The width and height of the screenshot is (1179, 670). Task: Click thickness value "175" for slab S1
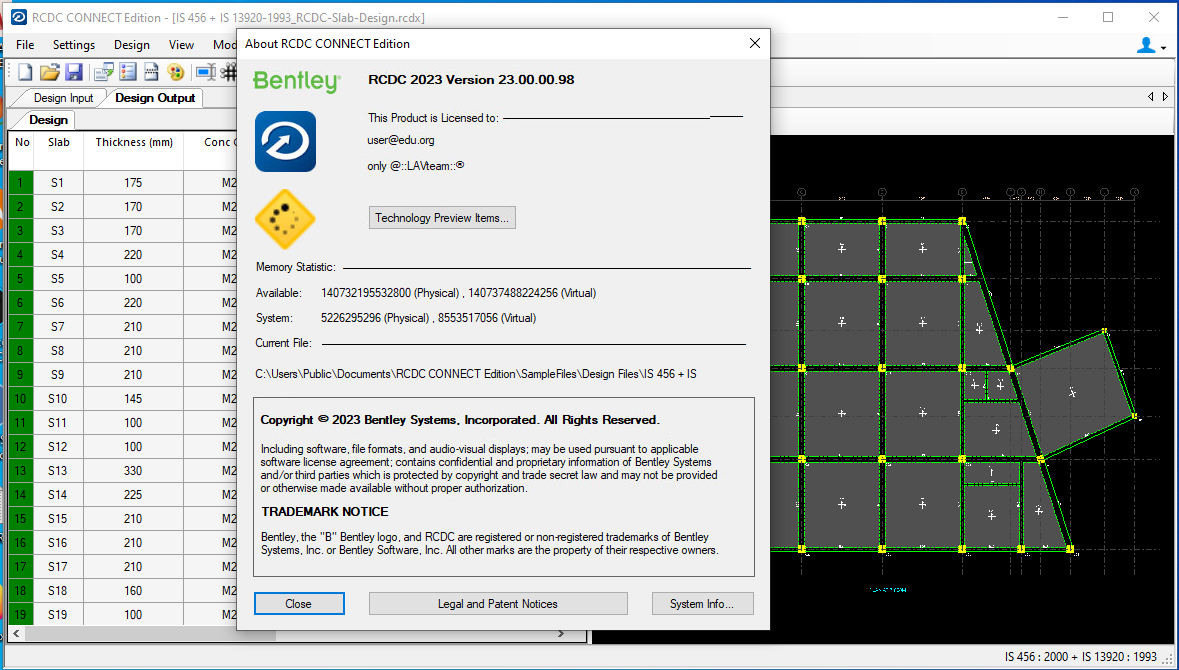[133, 183]
